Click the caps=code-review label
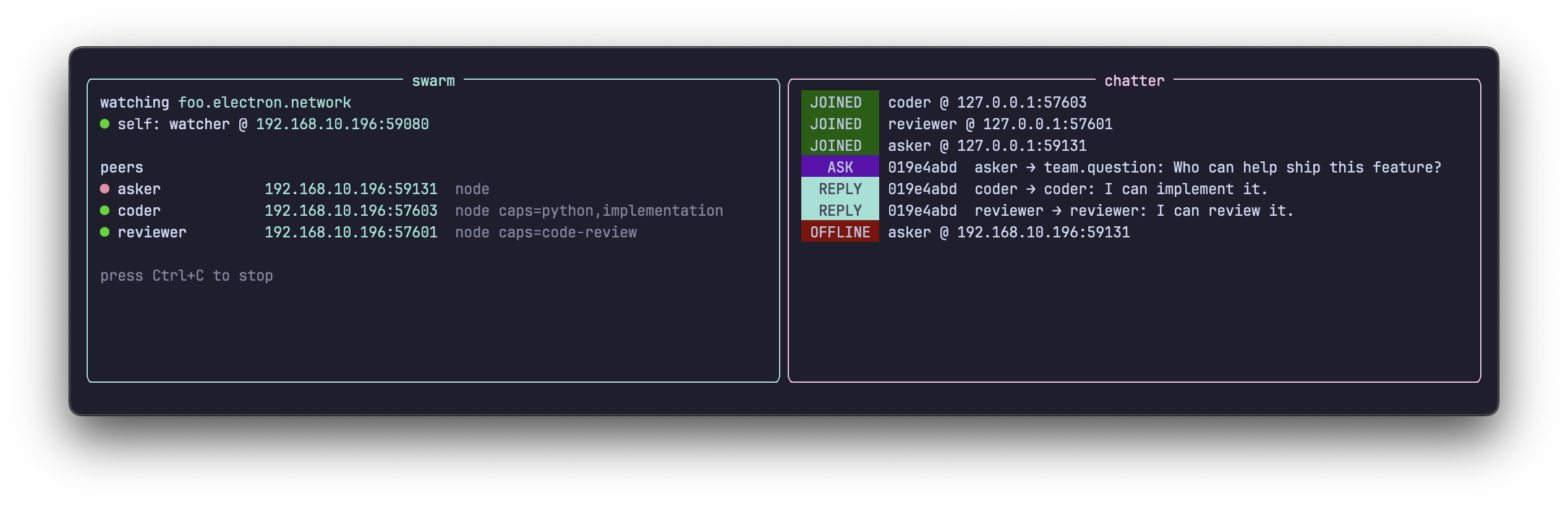 coord(568,232)
